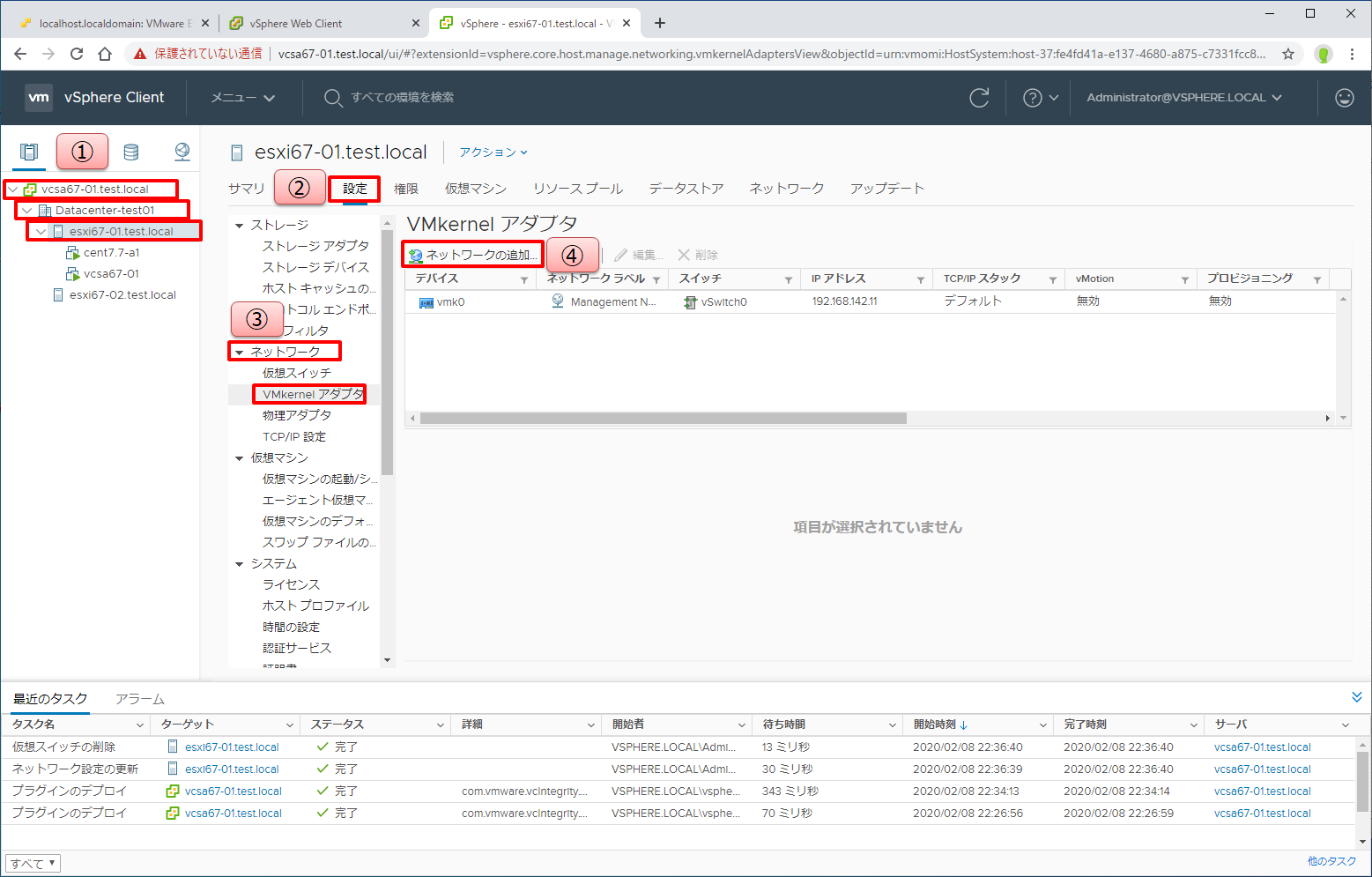Viewport: 1372px width, 877px height.
Task: Click the browser home button
Action: [105, 54]
